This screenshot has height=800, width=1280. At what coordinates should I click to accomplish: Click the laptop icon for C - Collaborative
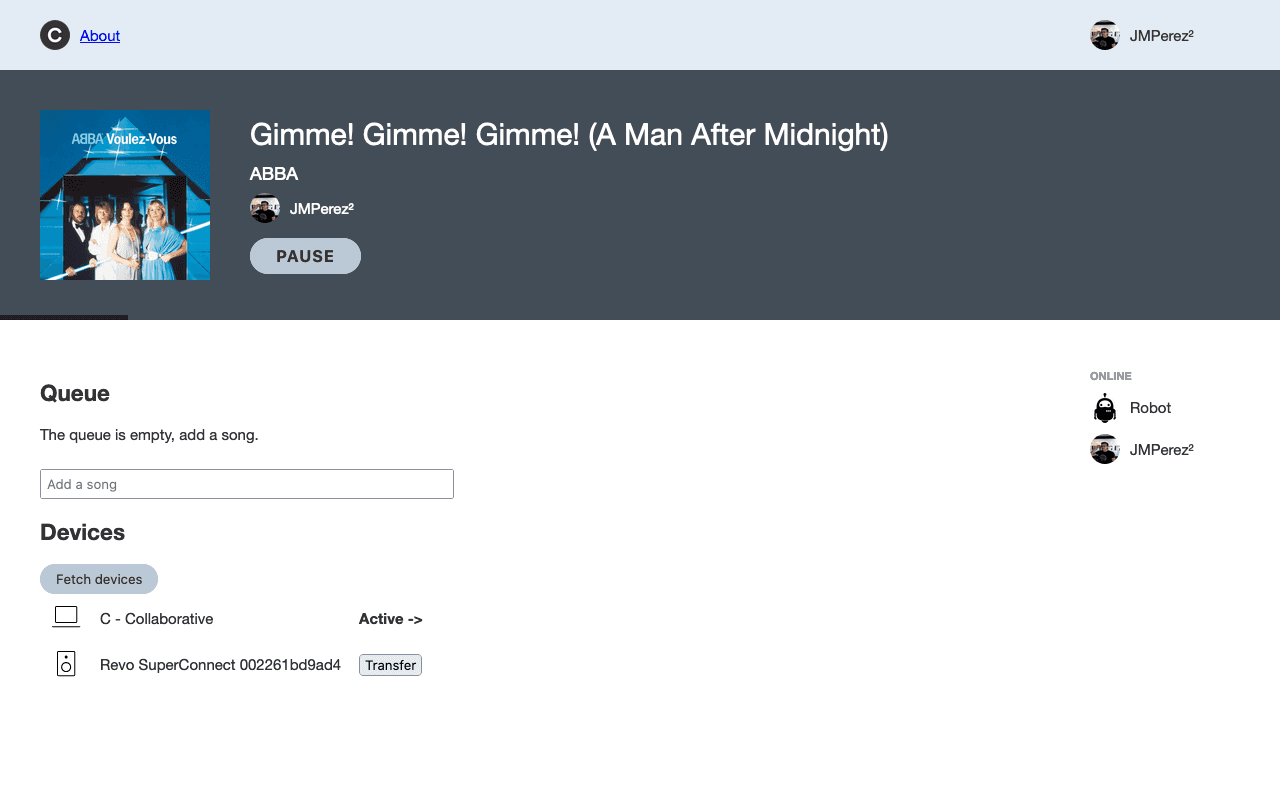(x=66, y=617)
